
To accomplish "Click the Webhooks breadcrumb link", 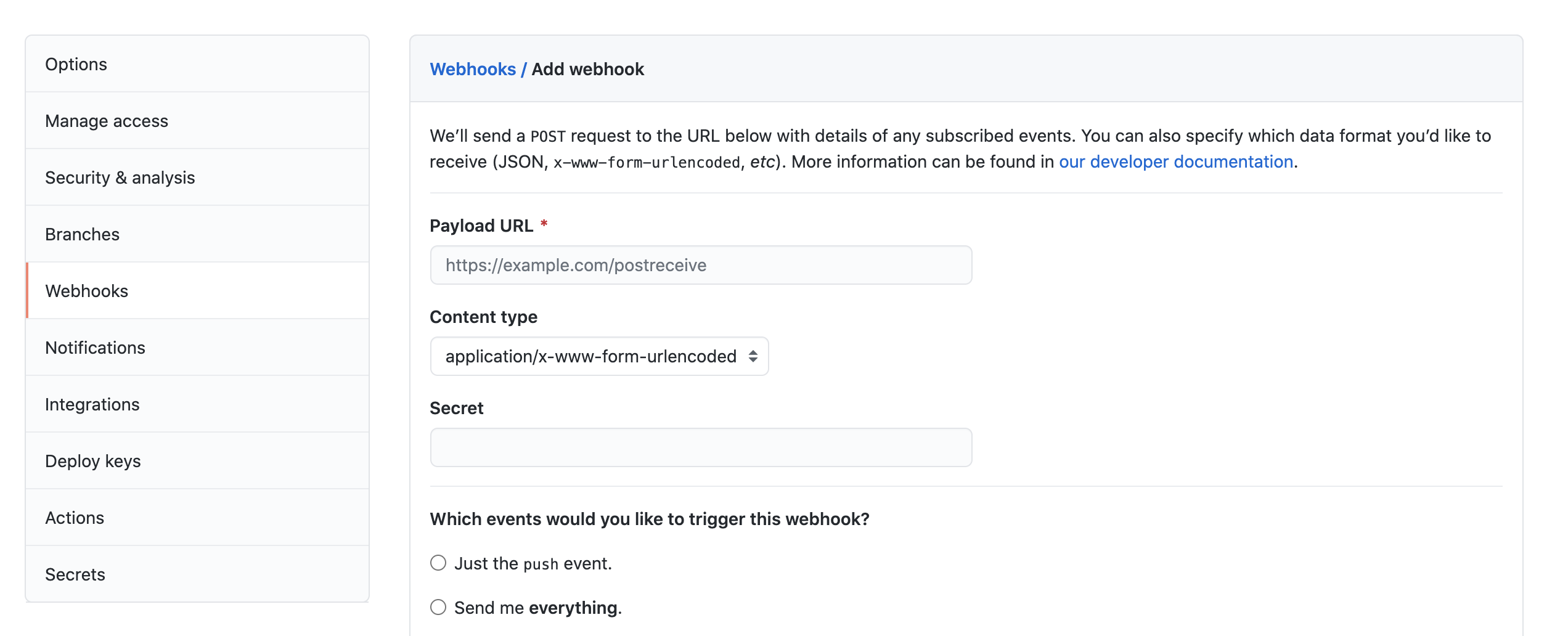I will click(473, 69).
